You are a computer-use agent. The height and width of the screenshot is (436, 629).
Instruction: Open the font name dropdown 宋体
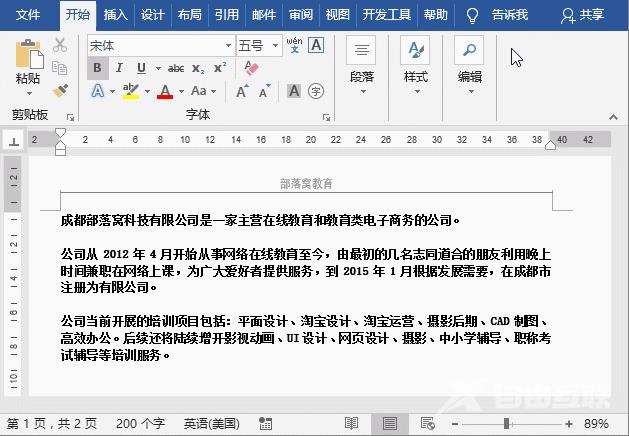tap(228, 45)
